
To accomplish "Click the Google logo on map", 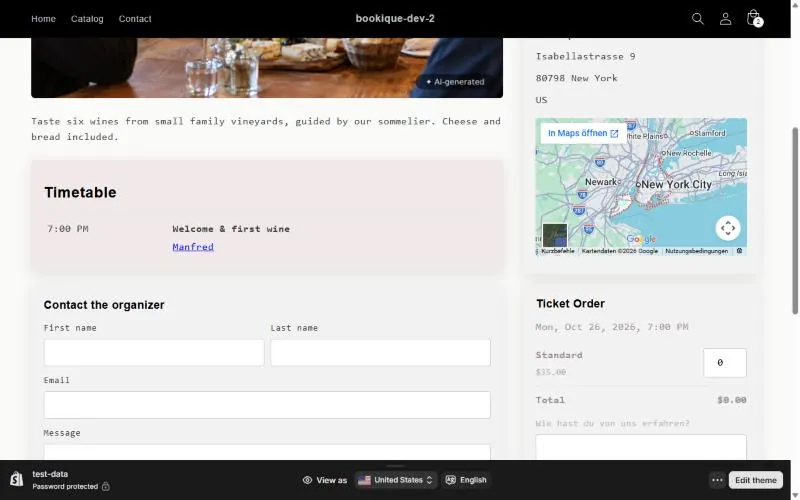I will 641,239.
